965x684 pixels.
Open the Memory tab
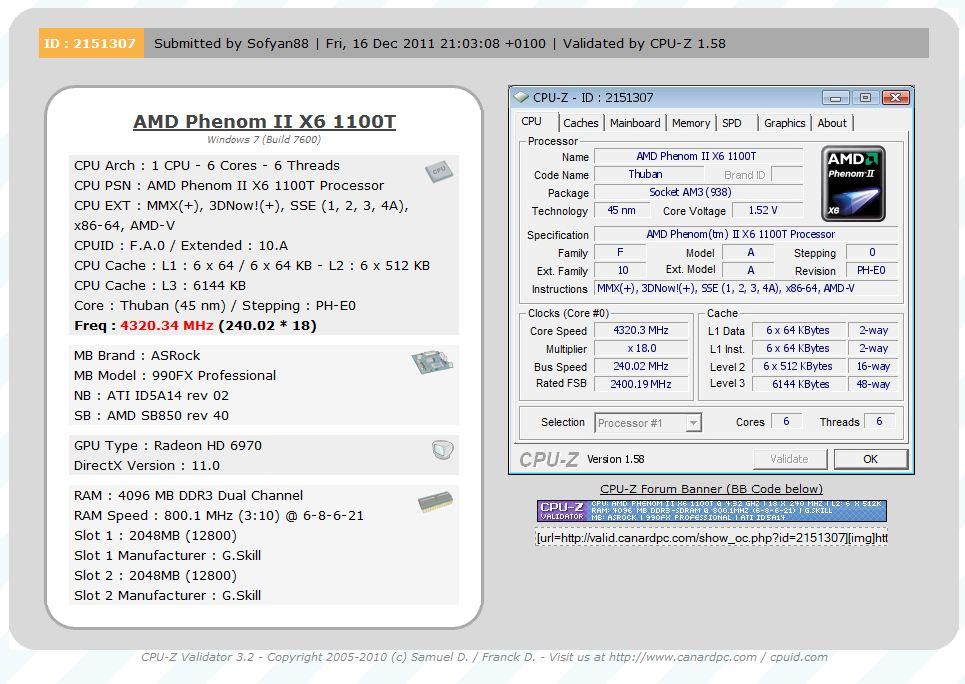pos(691,123)
